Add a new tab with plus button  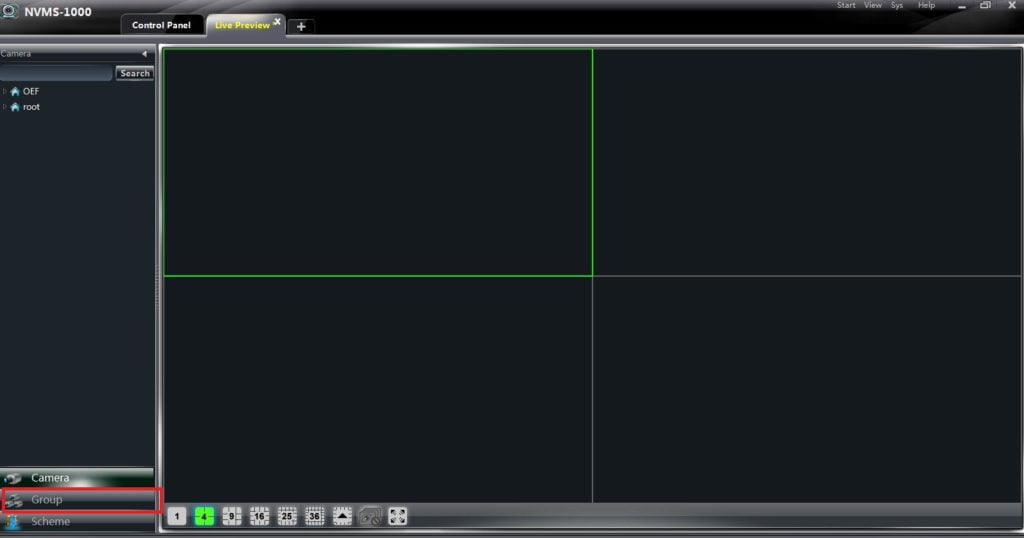301,26
